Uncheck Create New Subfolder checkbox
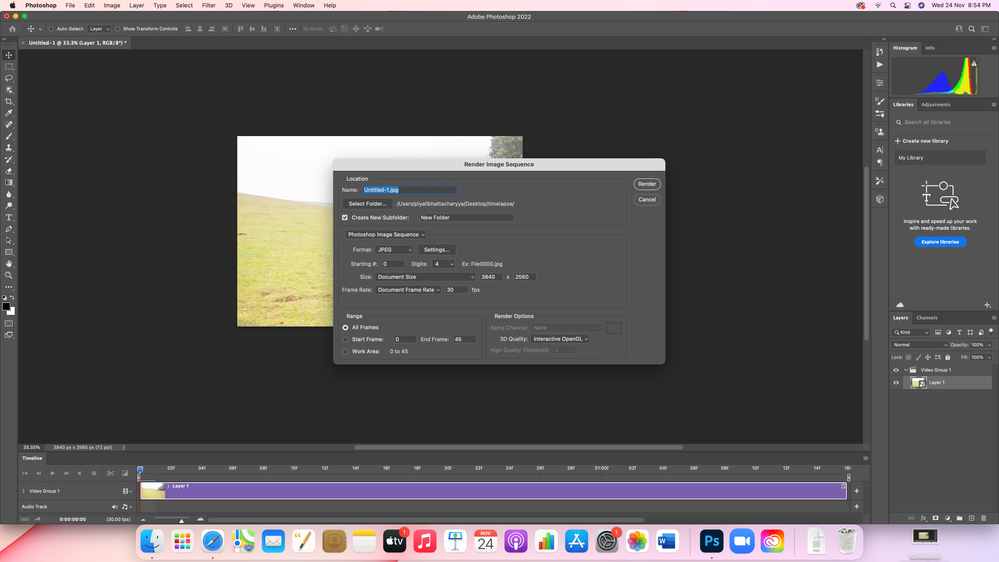Image resolution: width=999 pixels, height=562 pixels. coord(345,217)
